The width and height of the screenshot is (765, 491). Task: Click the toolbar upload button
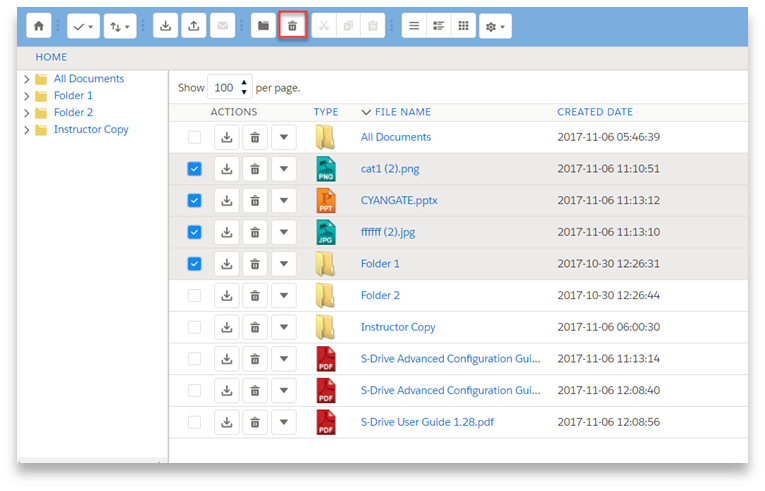[193, 26]
